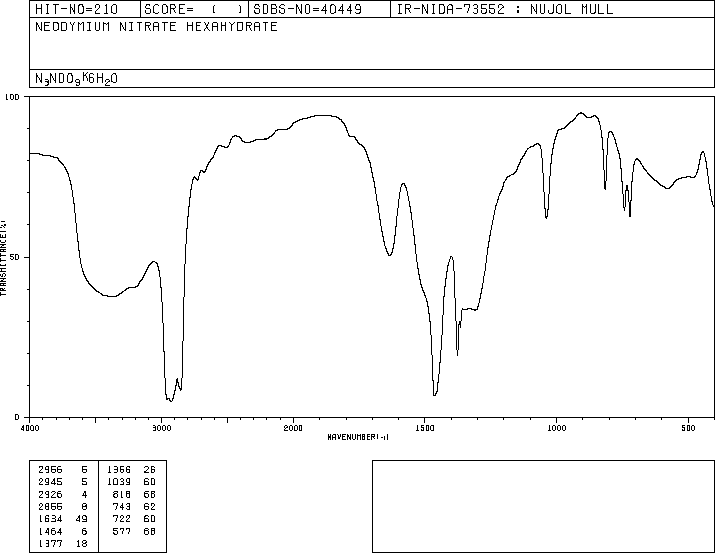This screenshot has width=715, height=553.
Task: Click the 2000 wavenumber axis label
Action: pyautogui.click(x=293, y=428)
